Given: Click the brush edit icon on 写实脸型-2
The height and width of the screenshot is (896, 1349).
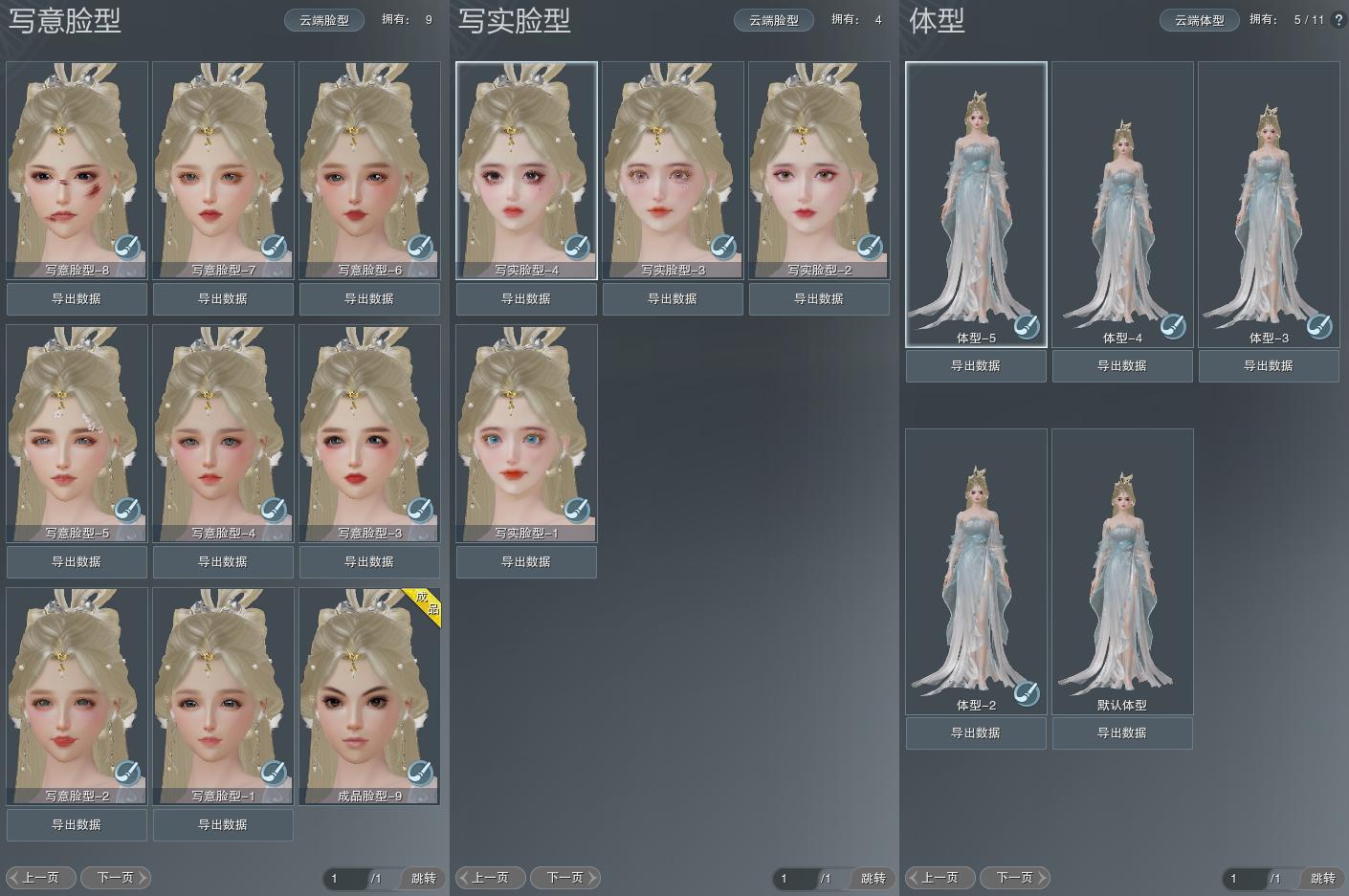Looking at the screenshot, I should click(x=870, y=248).
